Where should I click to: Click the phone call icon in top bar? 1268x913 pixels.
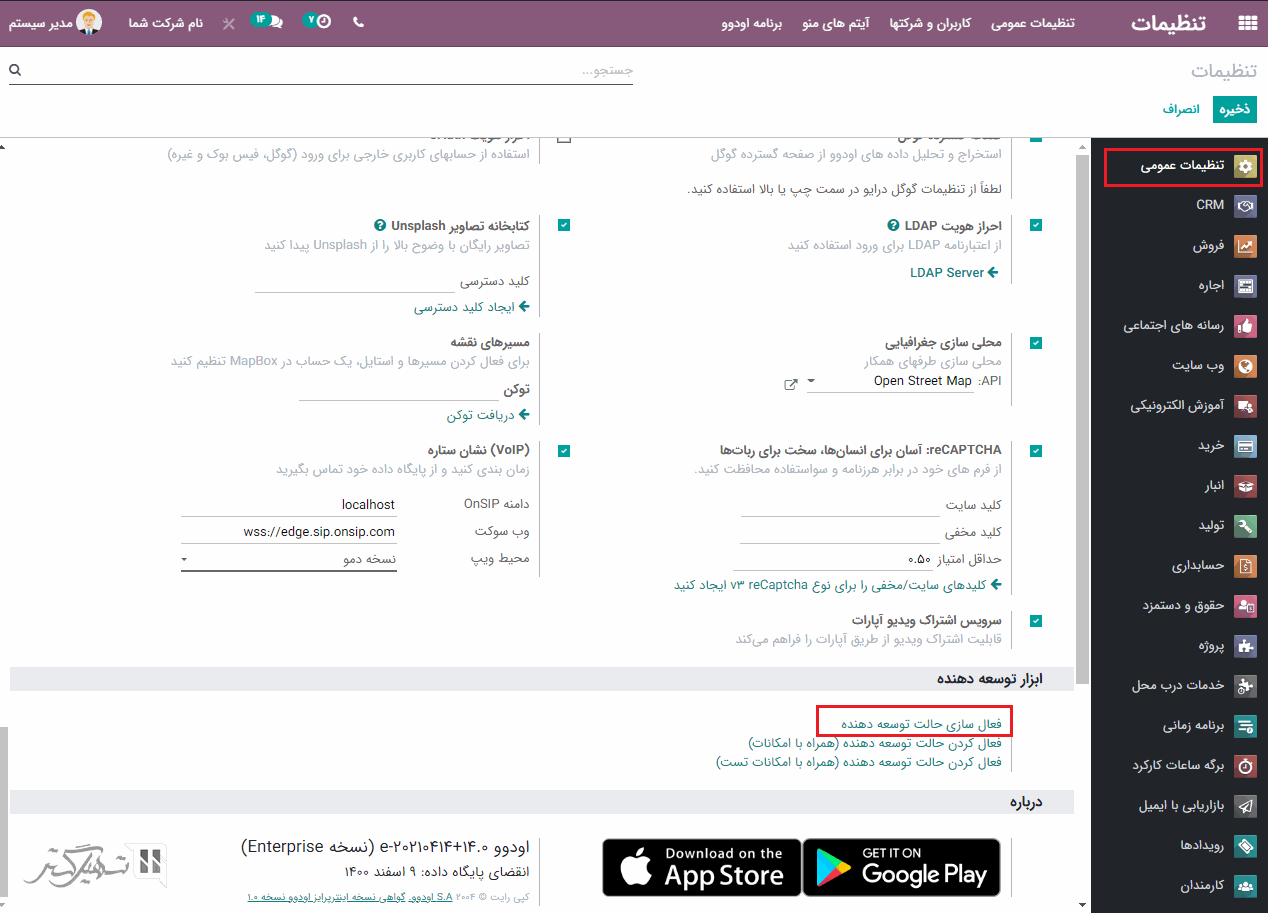coord(359,22)
